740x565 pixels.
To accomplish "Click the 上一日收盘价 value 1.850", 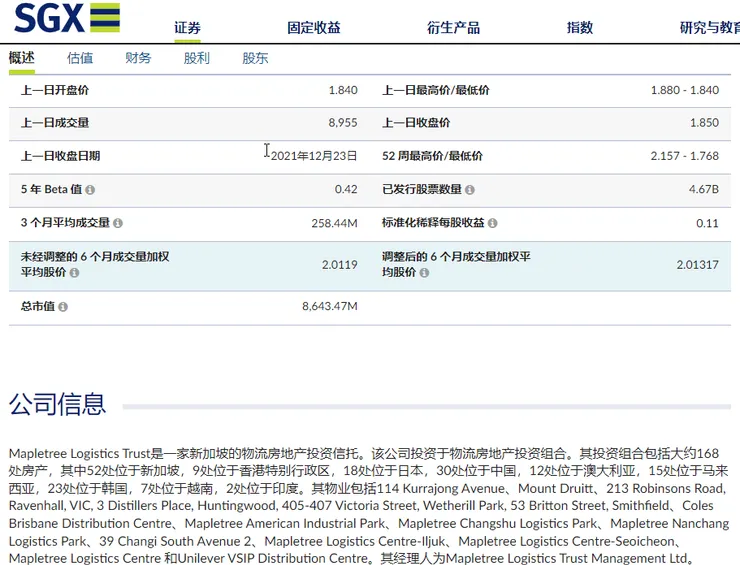I will 705,123.
